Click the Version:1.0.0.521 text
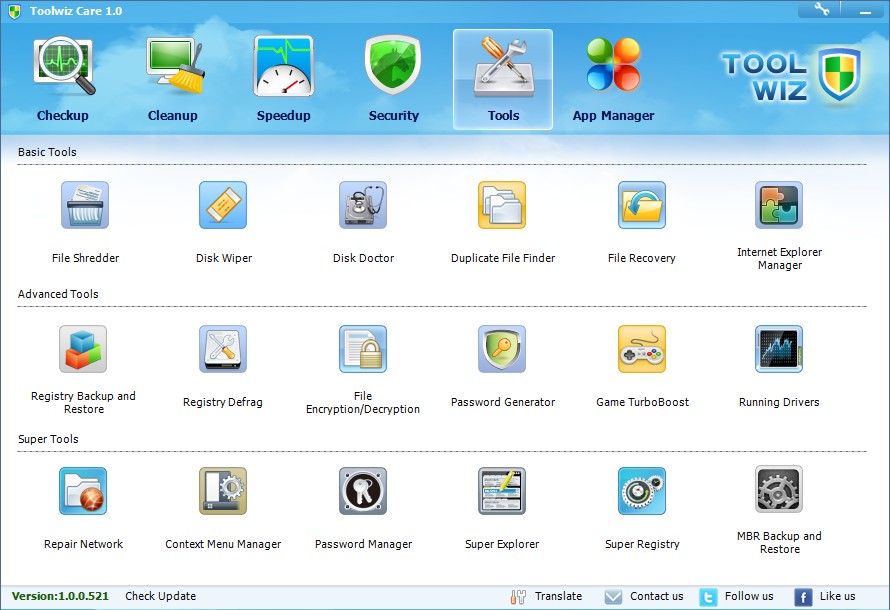Image resolution: width=890 pixels, height=610 pixels. 60,596
